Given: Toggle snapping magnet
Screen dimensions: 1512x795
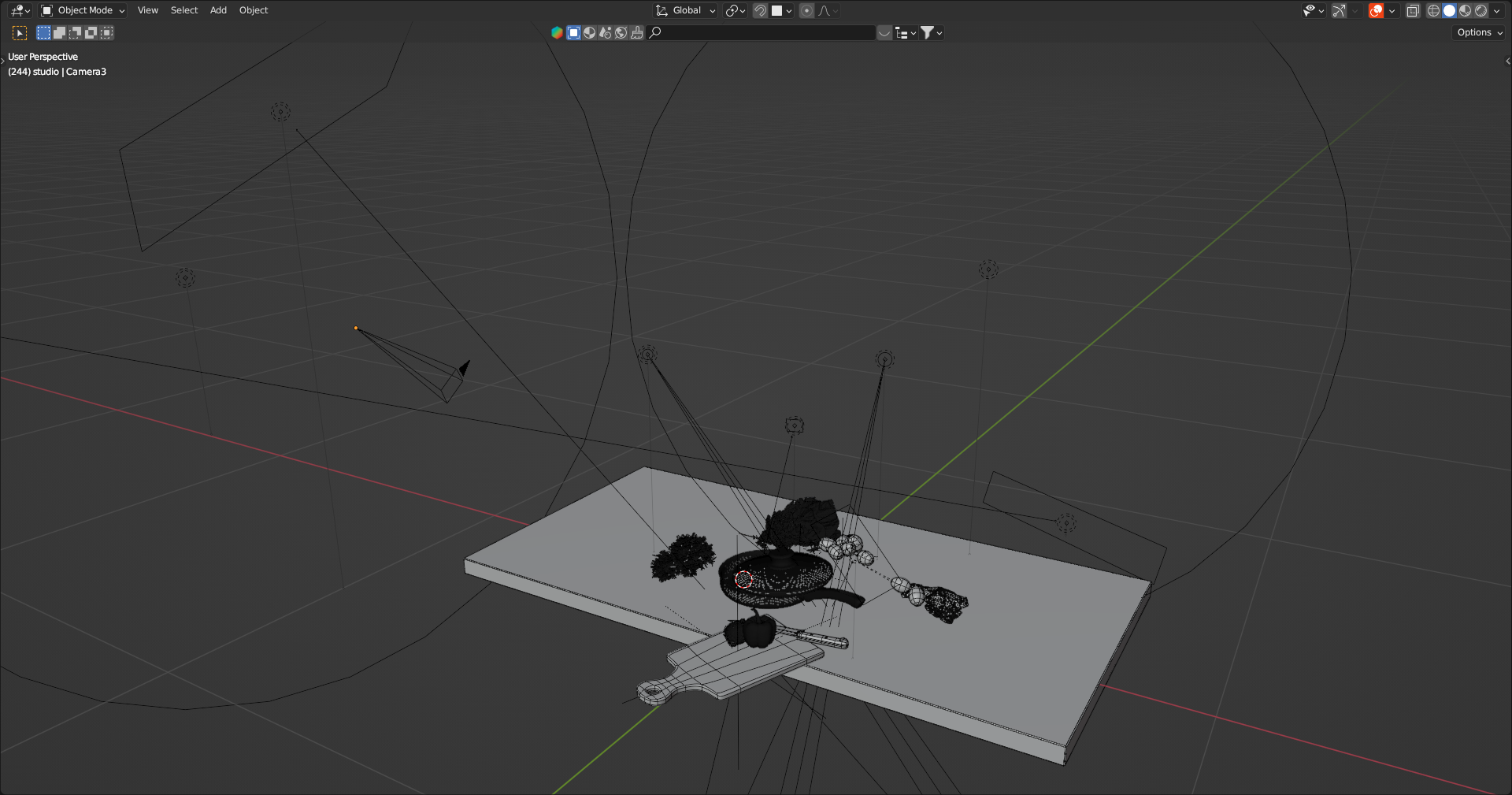Looking at the screenshot, I should (x=760, y=11).
